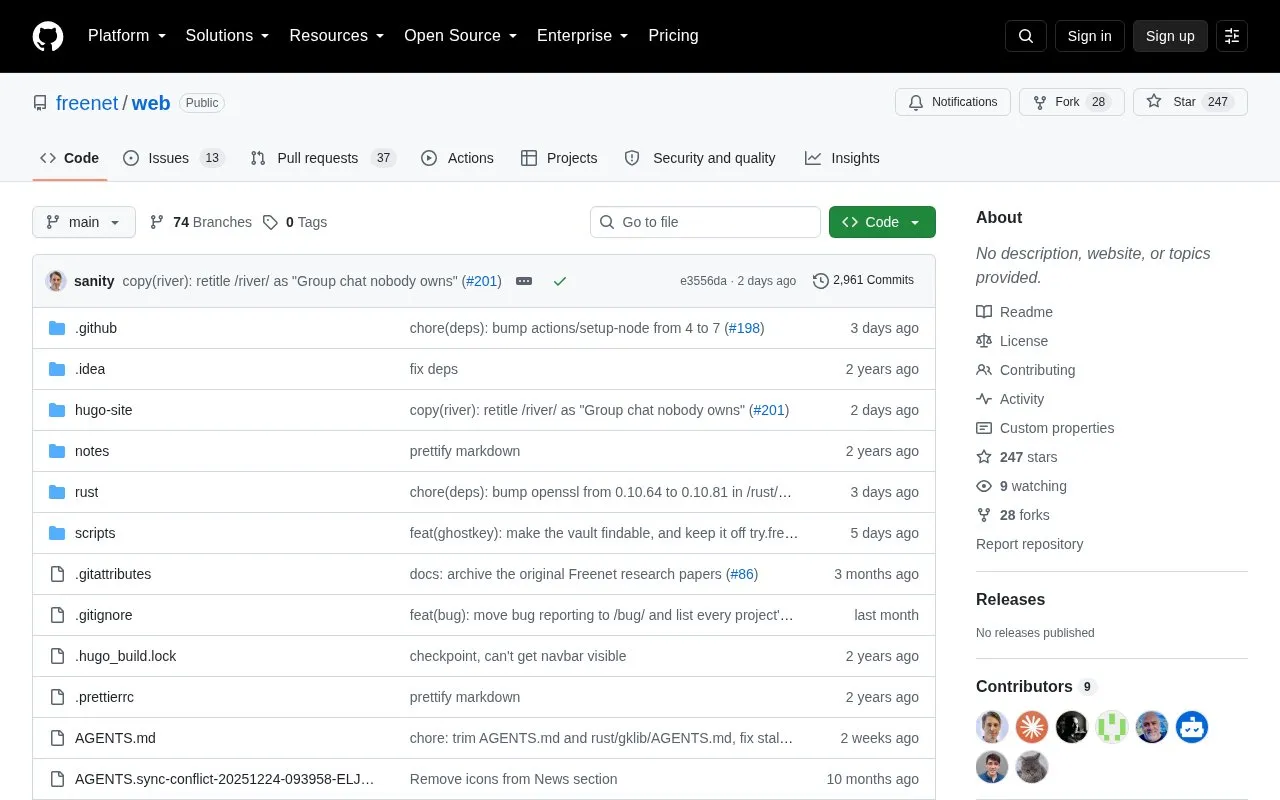Open commit hash e3556da
Screen dimensions: 1280x800
tap(703, 281)
